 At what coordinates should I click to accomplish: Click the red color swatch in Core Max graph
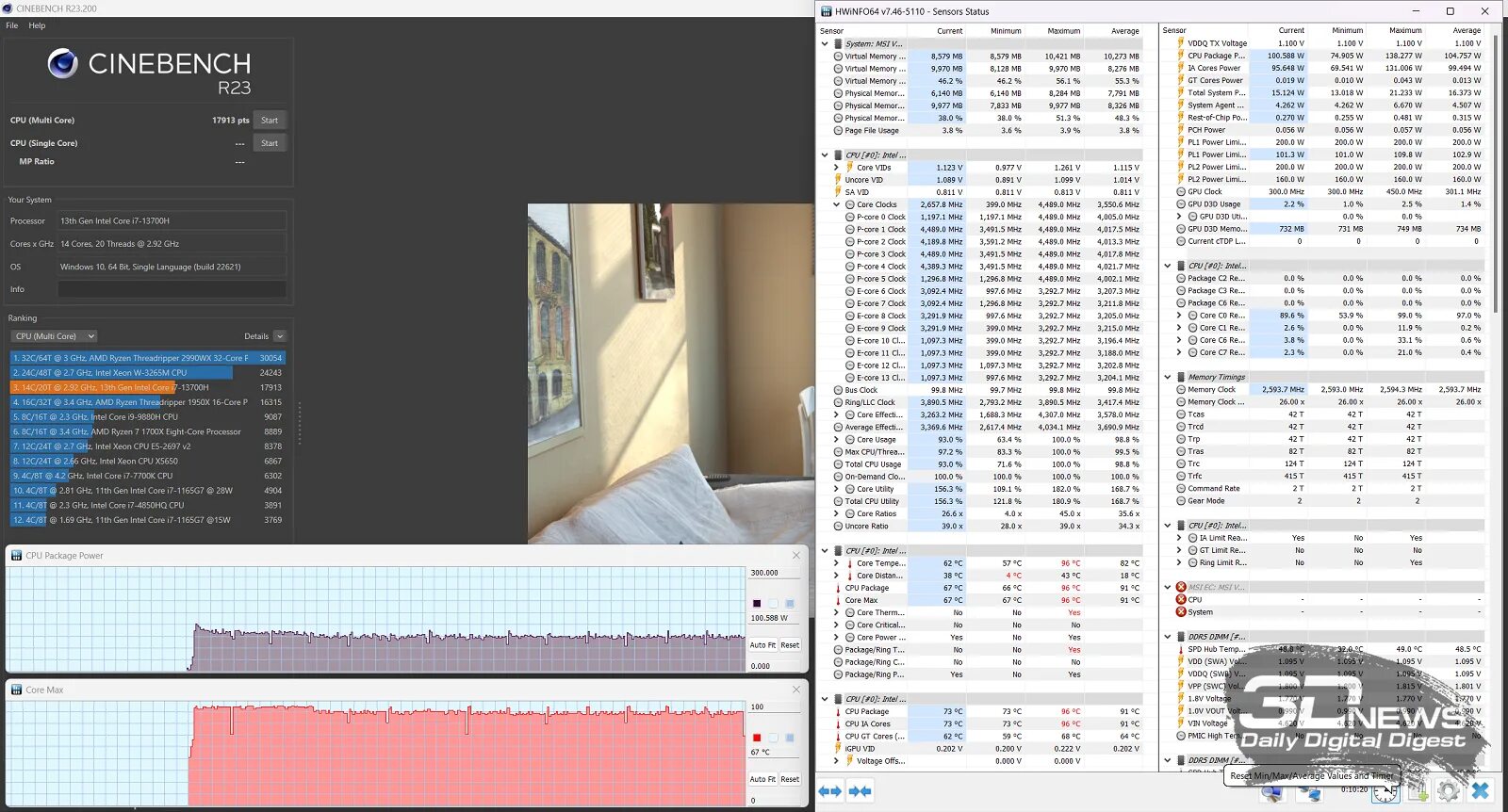[756, 738]
